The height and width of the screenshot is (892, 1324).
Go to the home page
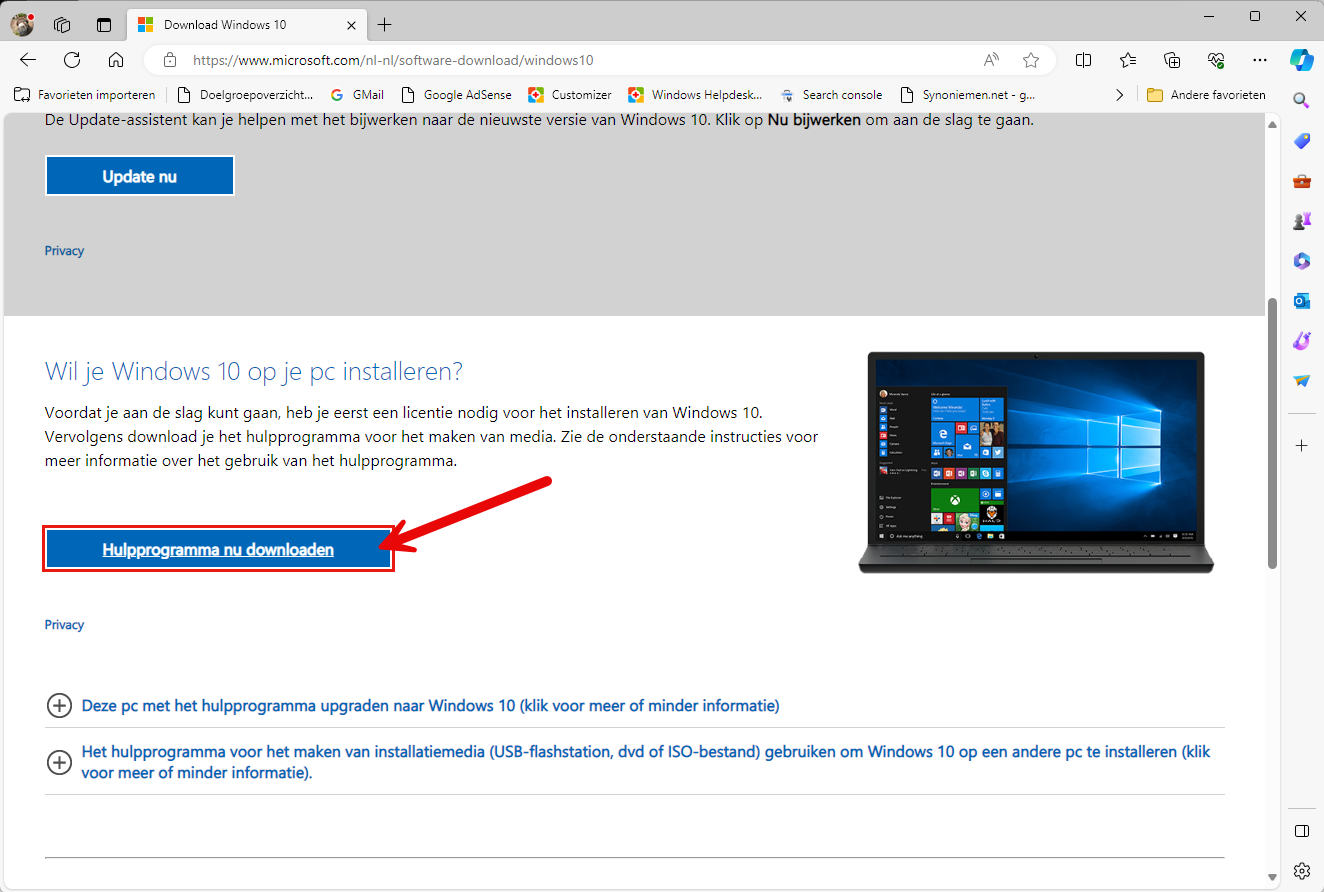click(x=116, y=60)
